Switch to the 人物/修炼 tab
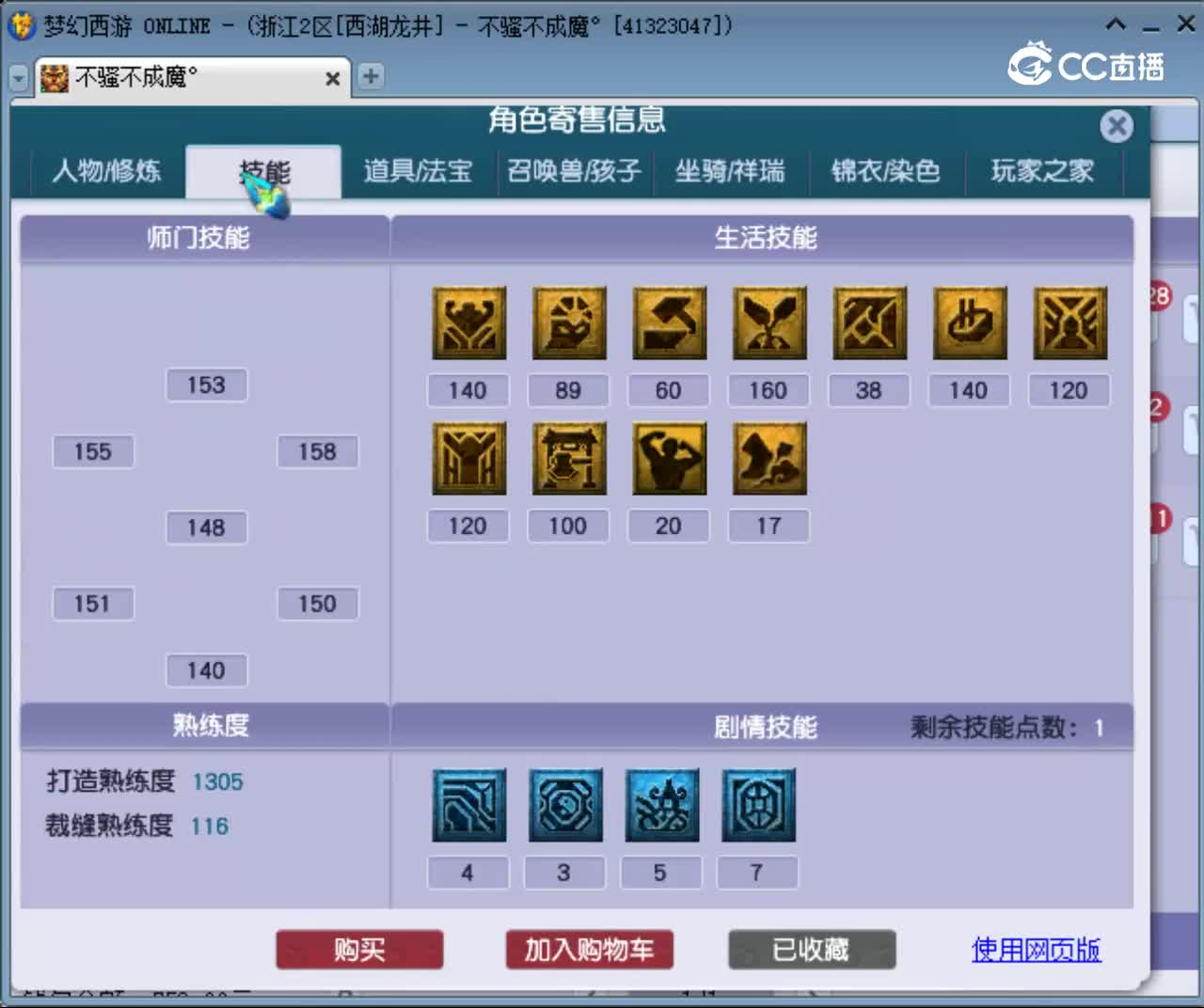1204x1008 pixels. point(106,171)
